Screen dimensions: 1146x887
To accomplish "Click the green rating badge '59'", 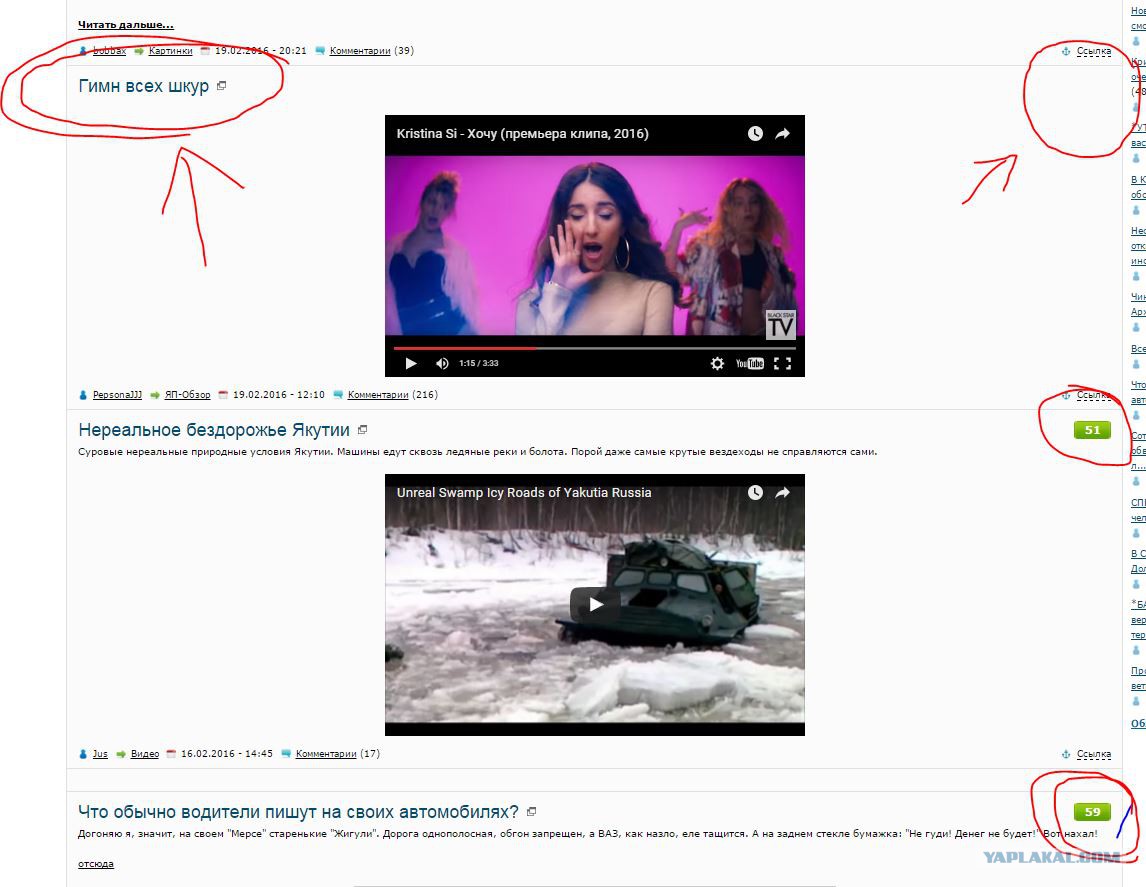I will (1092, 812).
